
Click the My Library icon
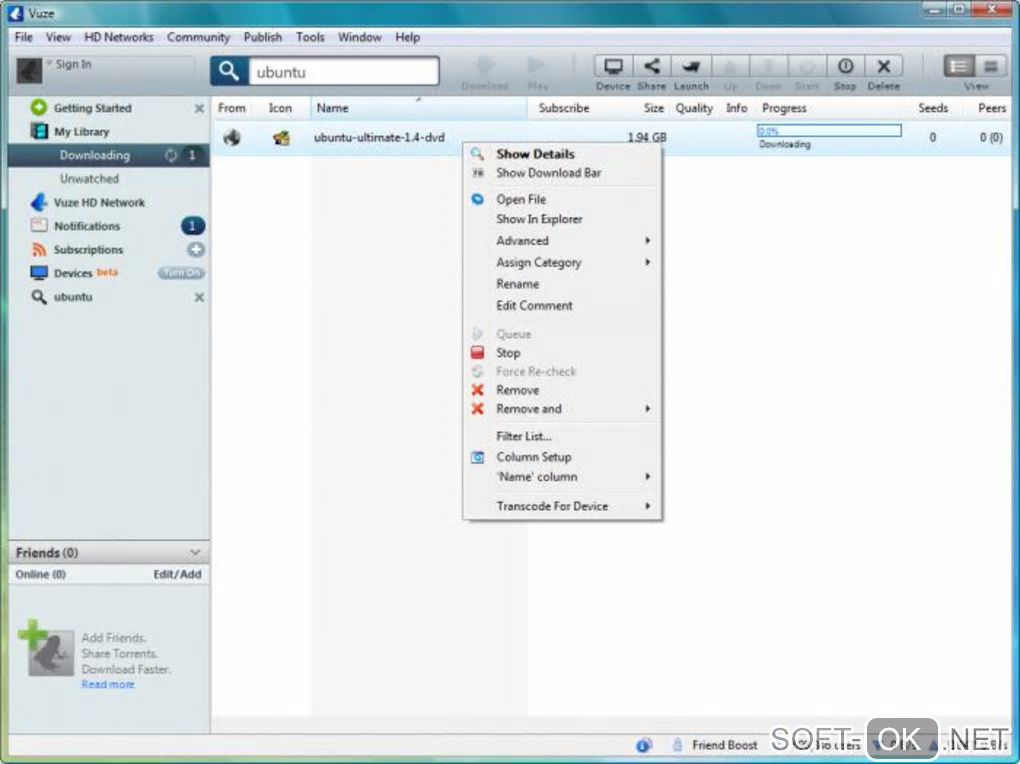coord(39,131)
